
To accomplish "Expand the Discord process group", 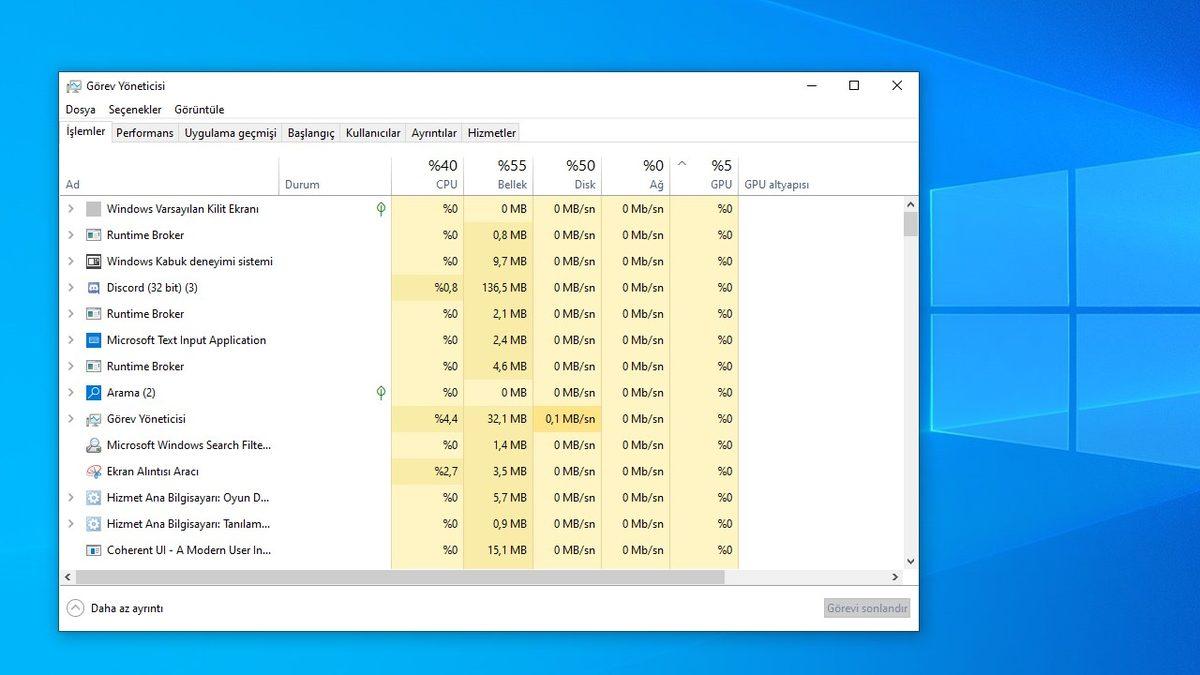I will click(x=69, y=287).
